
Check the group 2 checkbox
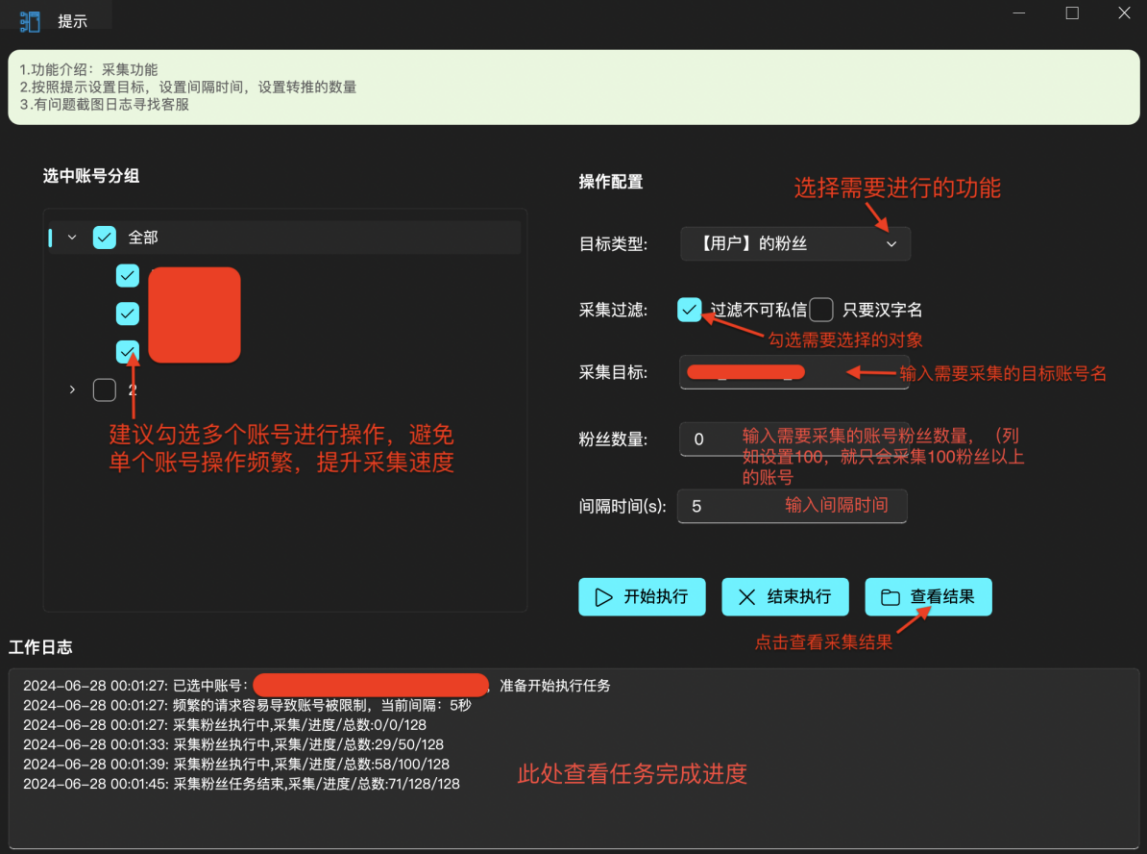[104, 390]
